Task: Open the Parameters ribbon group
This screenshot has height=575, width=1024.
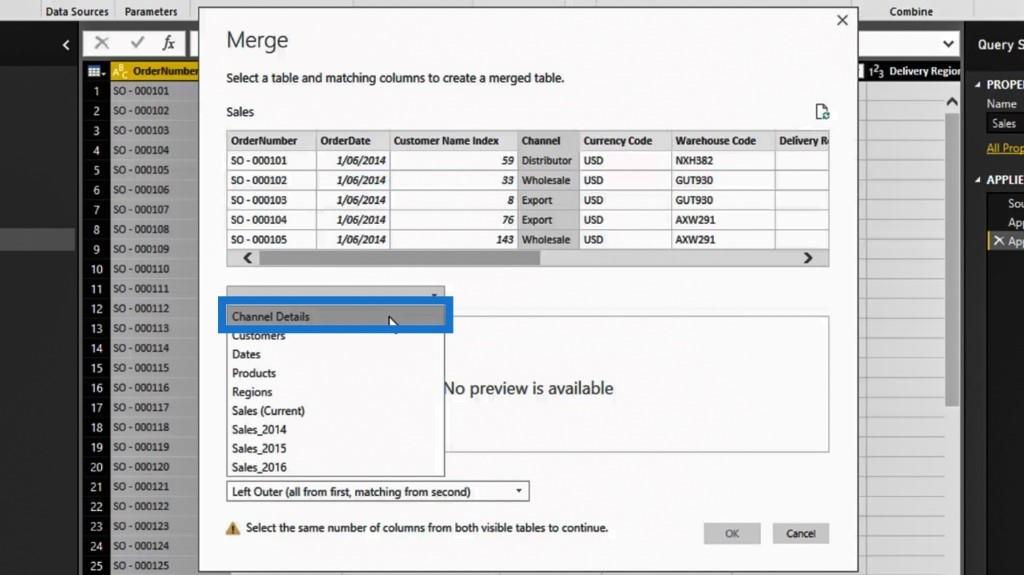Action: tap(151, 11)
